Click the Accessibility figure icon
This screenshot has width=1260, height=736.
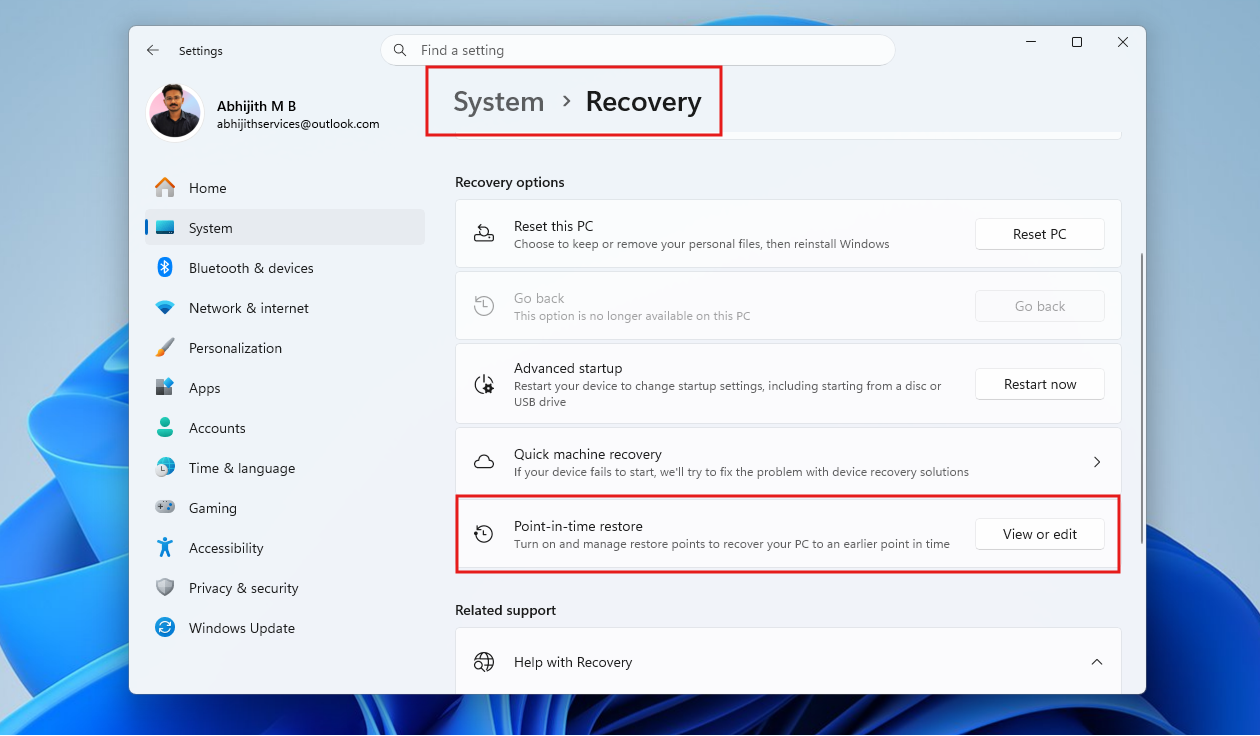165,548
